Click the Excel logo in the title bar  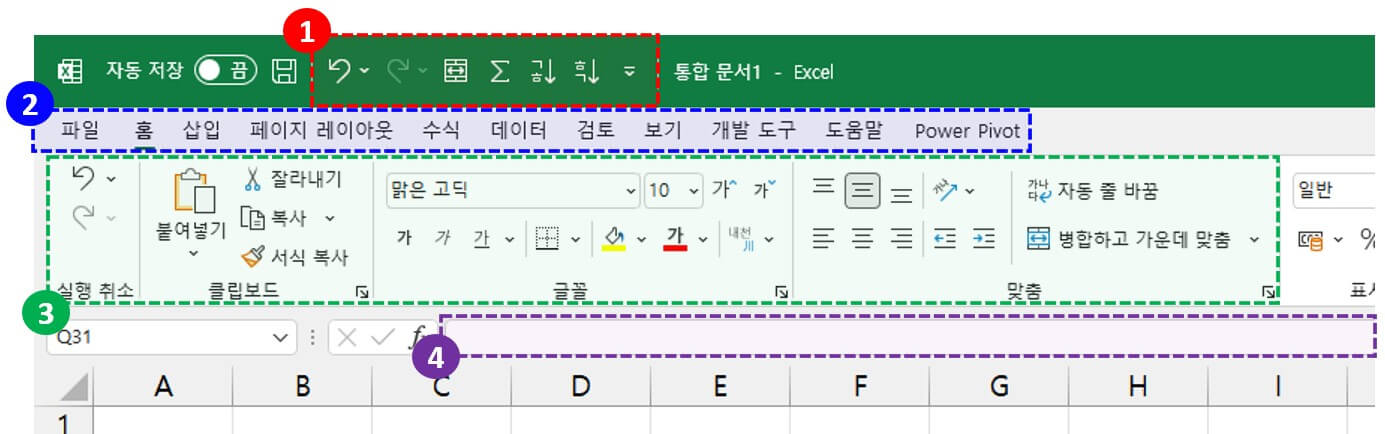(69, 71)
